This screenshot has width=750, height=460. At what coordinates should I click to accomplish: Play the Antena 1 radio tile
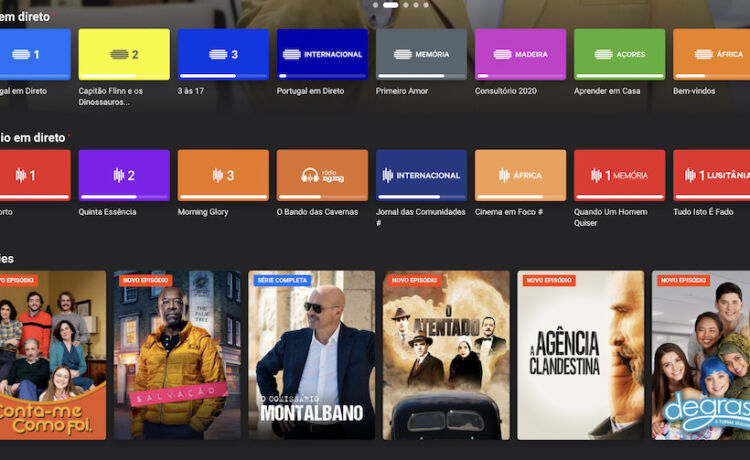point(35,175)
